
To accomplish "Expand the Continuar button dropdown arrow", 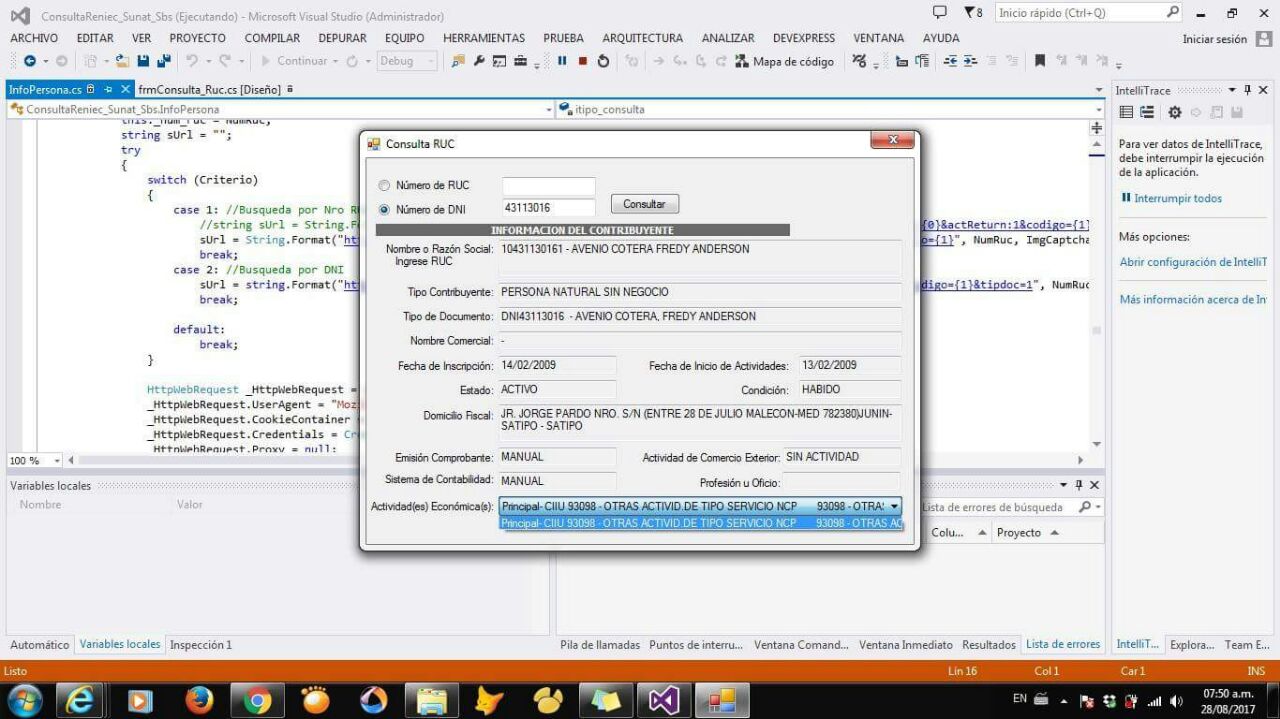I will (x=337, y=61).
